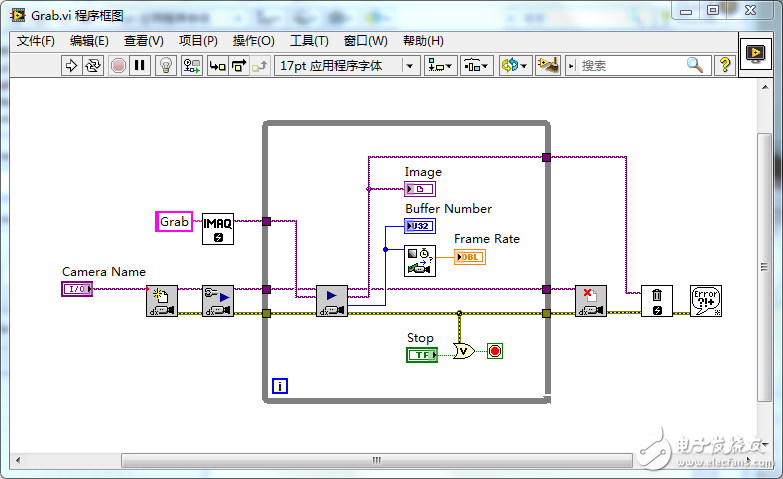Open Context Help question mark

(725, 65)
